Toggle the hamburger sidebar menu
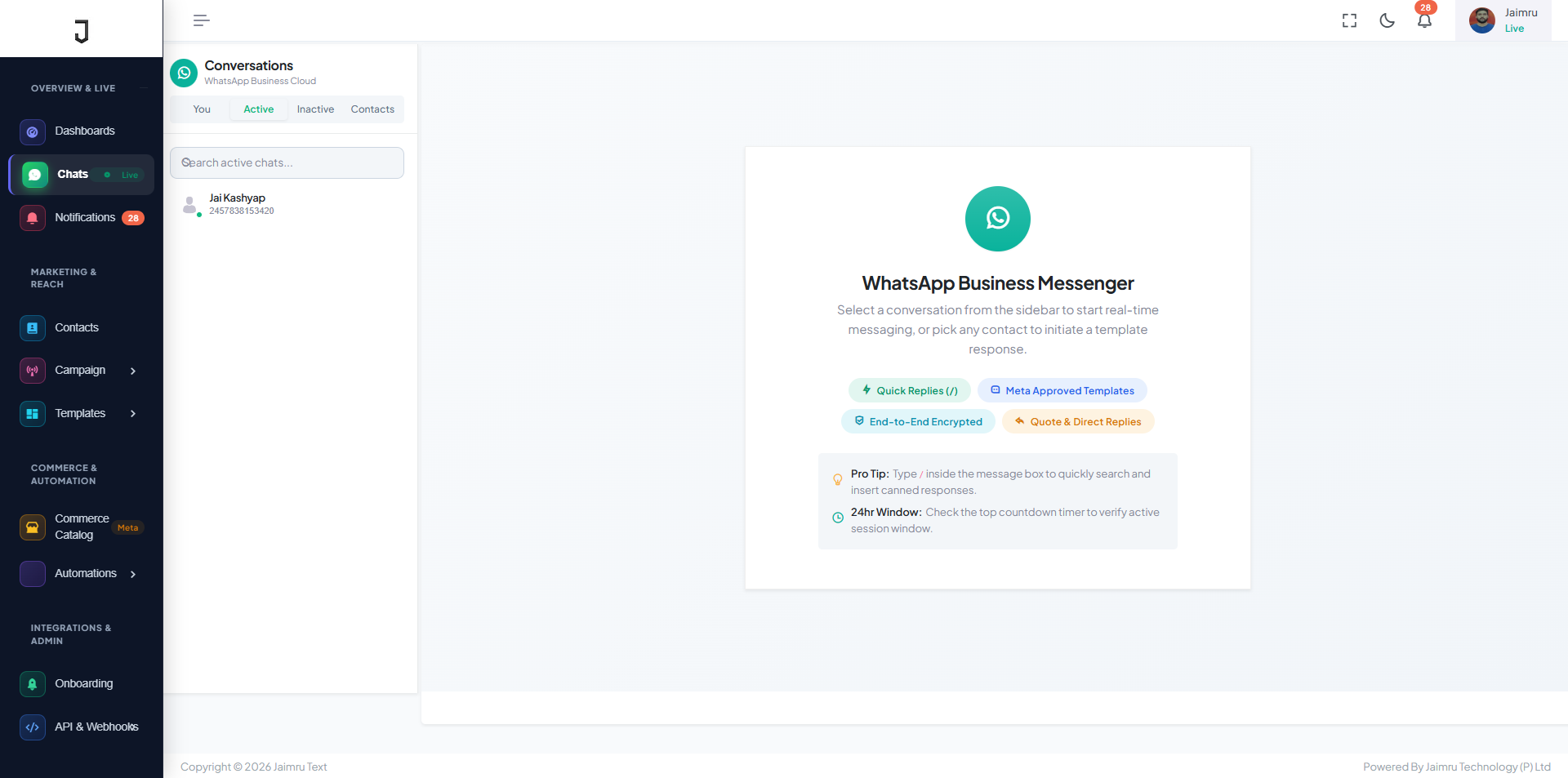 201,20
